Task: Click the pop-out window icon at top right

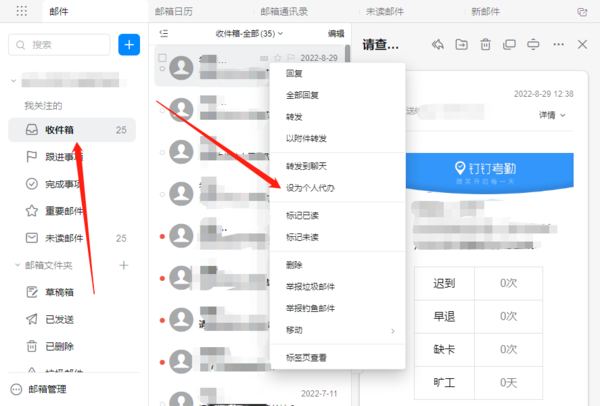Action: 582,12
